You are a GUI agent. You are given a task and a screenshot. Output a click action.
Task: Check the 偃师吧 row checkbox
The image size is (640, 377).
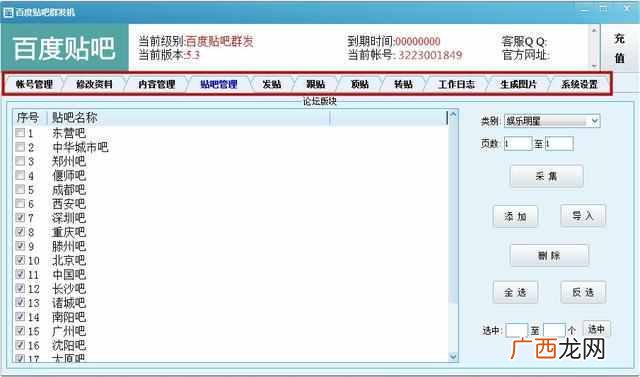[20, 175]
